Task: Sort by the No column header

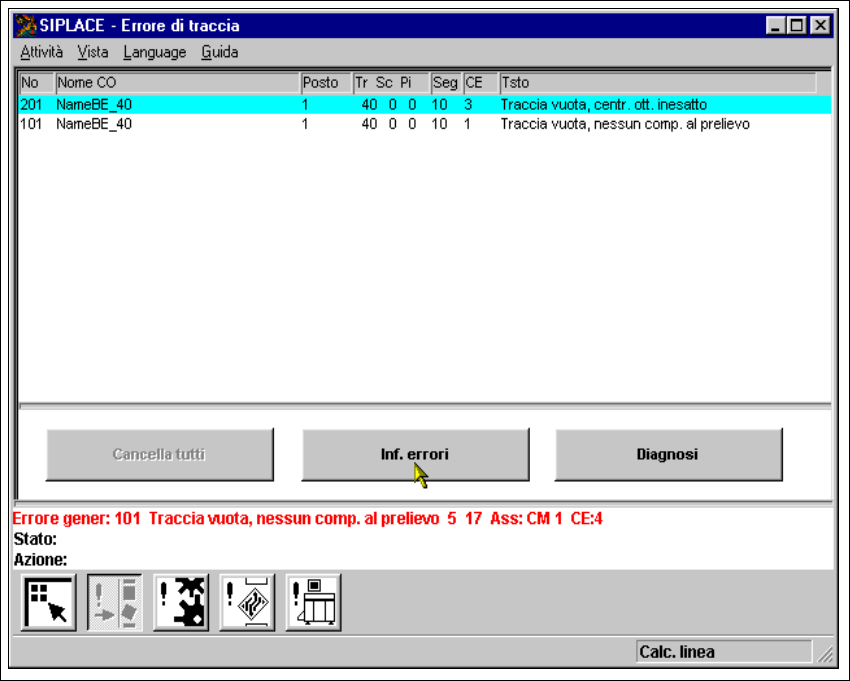Action: pyautogui.click(x=36, y=83)
